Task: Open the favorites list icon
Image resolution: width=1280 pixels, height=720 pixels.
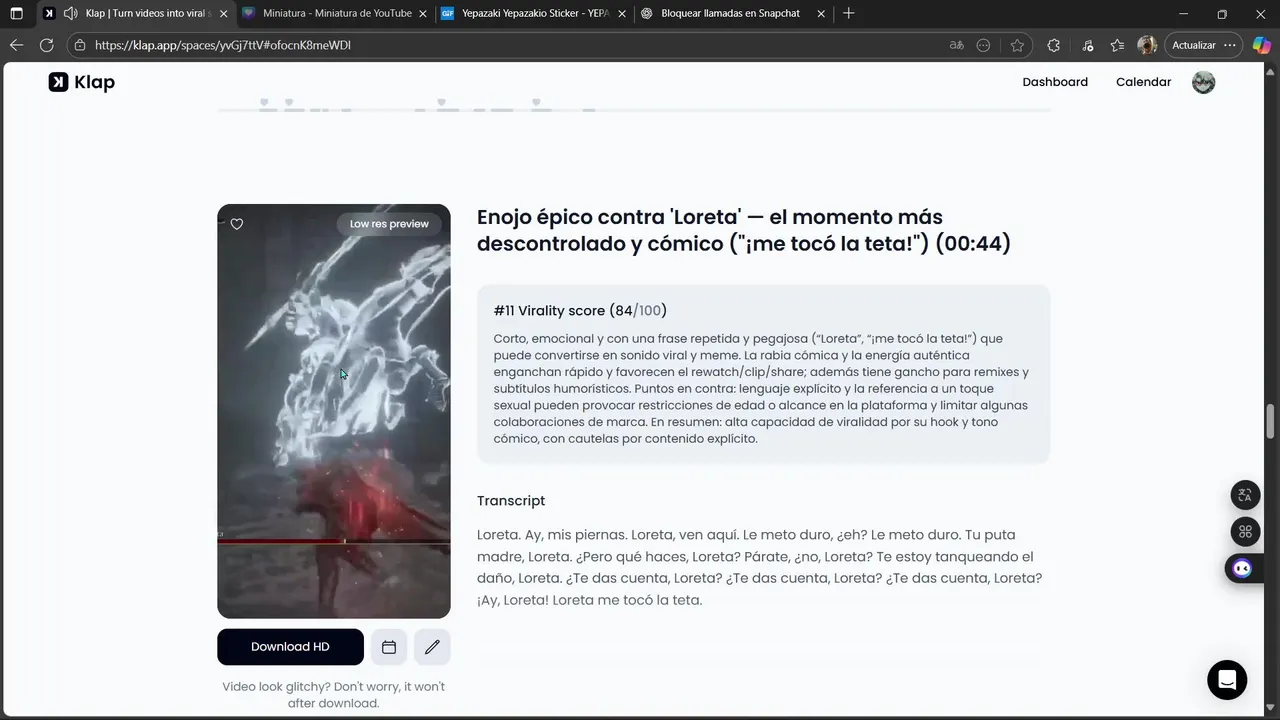Action: click(1117, 45)
